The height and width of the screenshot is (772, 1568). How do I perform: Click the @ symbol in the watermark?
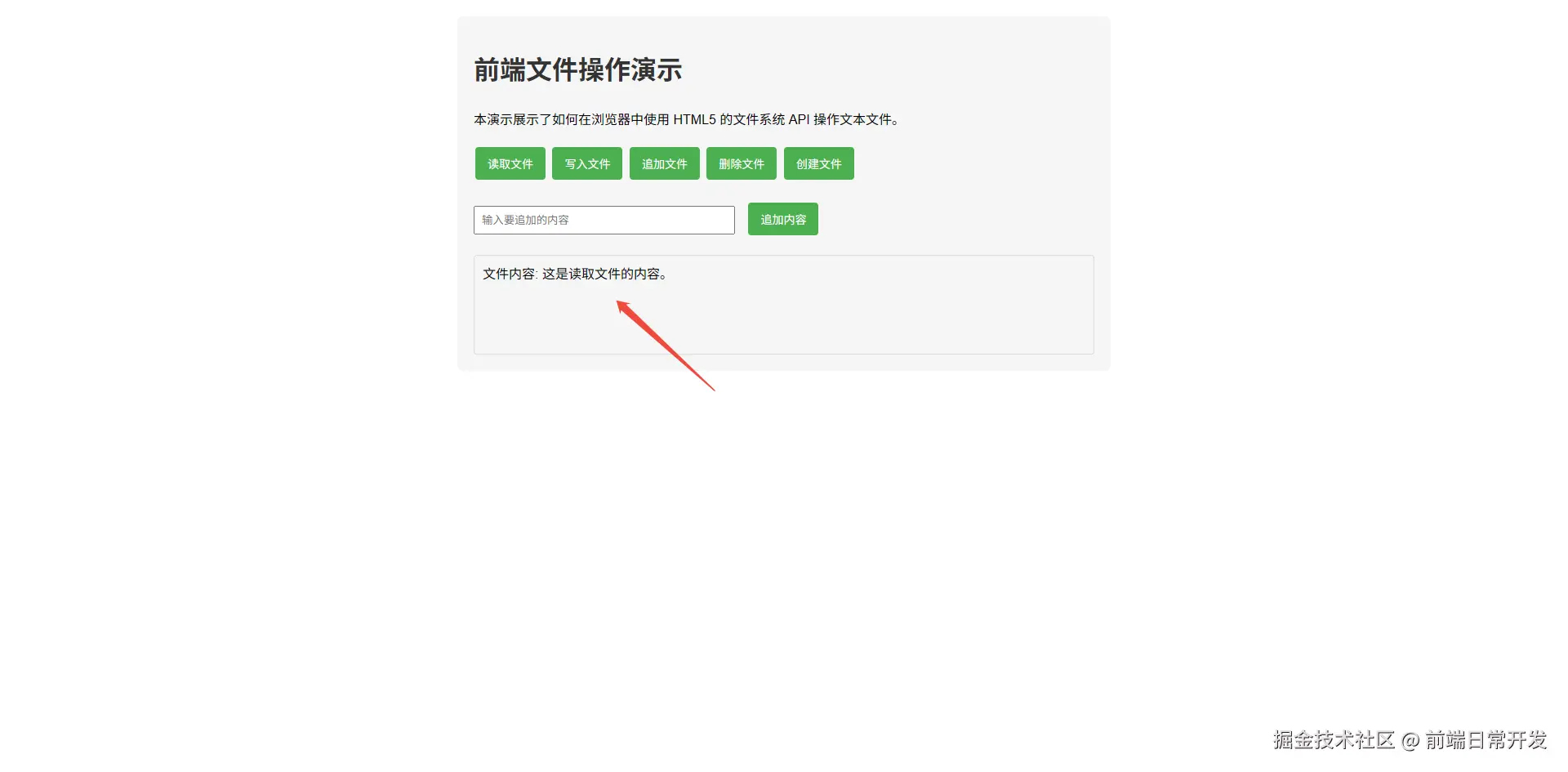(1410, 741)
